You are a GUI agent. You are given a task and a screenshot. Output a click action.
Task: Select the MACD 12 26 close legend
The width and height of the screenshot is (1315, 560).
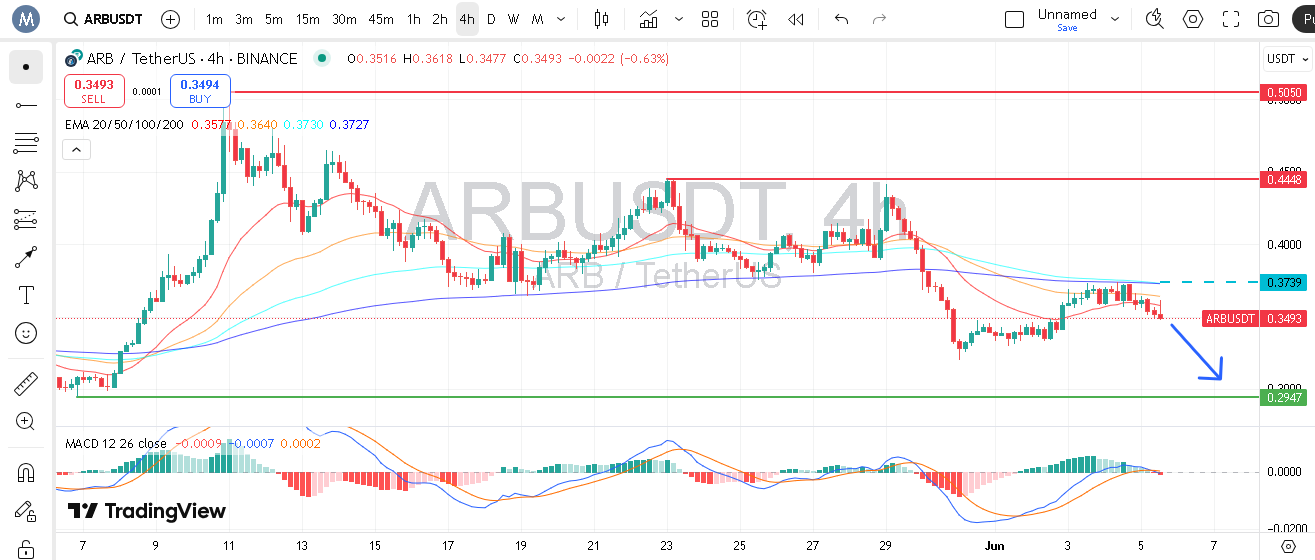[x=117, y=443]
